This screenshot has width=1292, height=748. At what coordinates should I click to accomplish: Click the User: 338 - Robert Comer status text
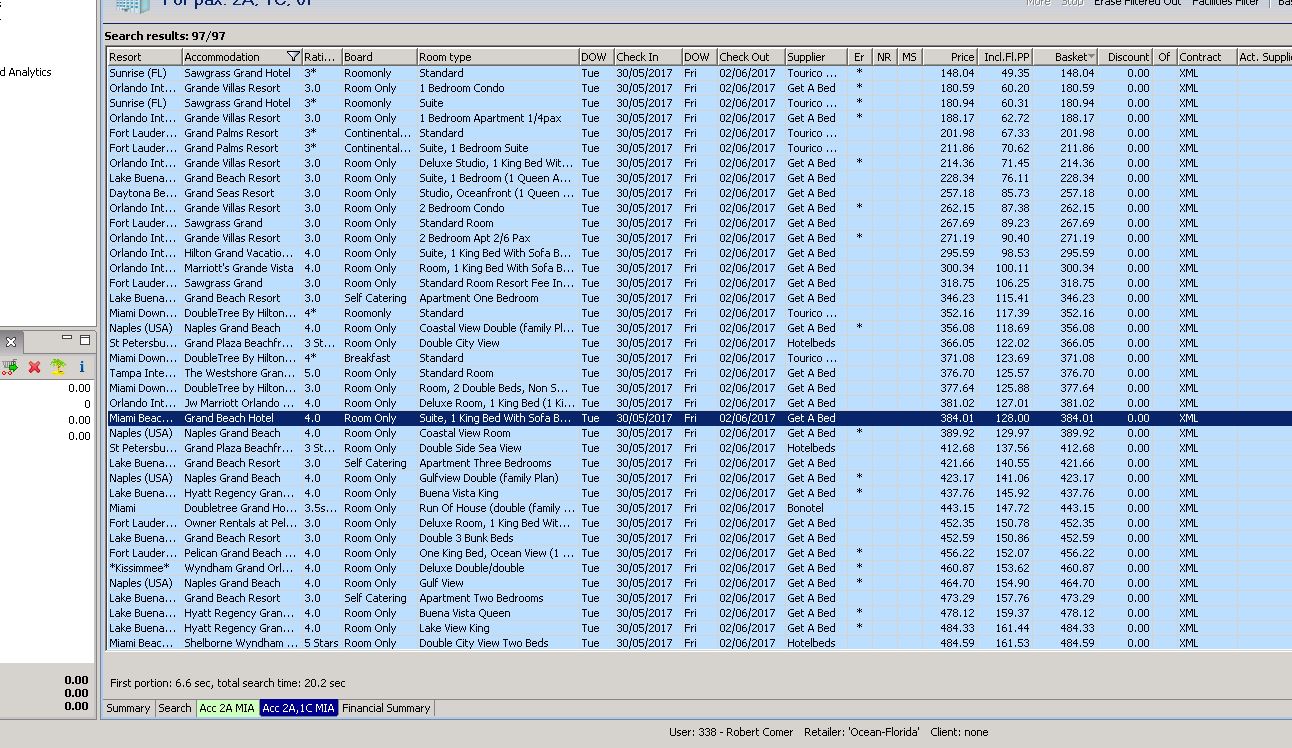731,732
